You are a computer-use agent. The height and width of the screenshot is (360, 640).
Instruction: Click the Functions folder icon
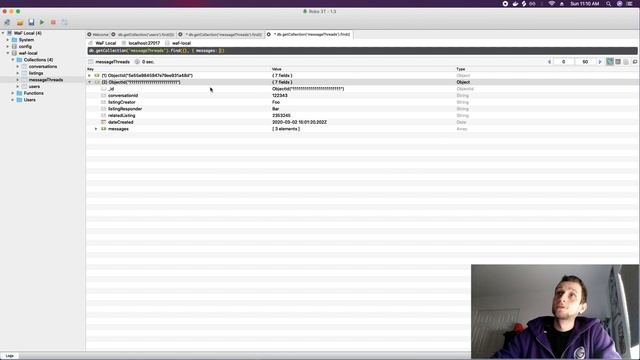coord(19,93)
